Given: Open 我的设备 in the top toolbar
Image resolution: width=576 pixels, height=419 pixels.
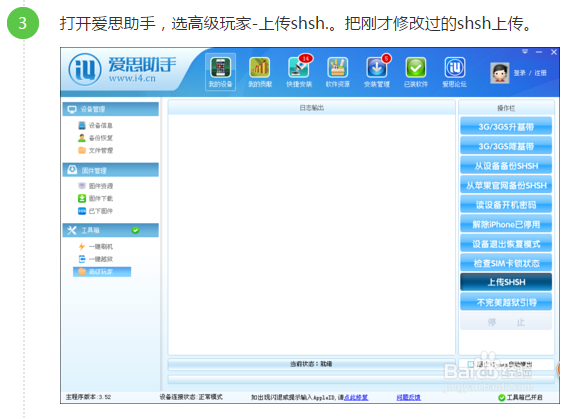Looking at the screenshot, I should pos(220,72).
